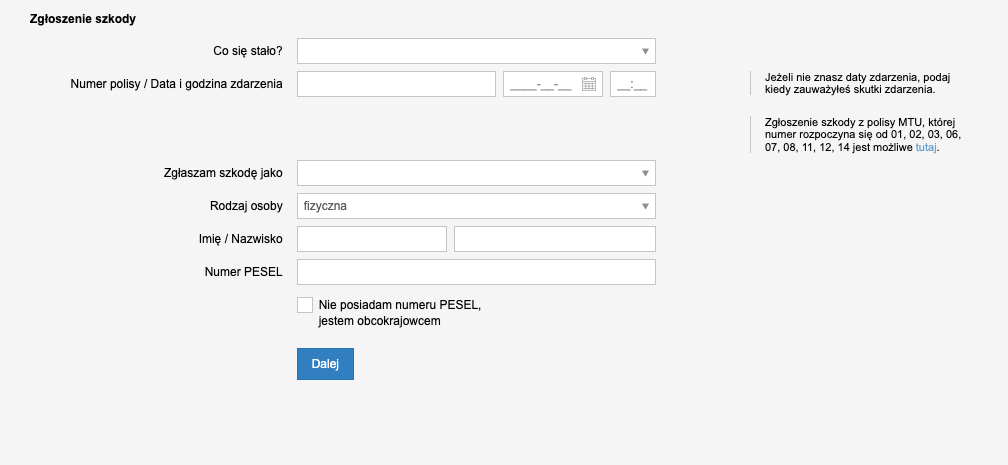This screenshot has width=1008, height=465.
Task: Click the 'Imię / Nazwisko' label text
Action: [x=234, y=239]
